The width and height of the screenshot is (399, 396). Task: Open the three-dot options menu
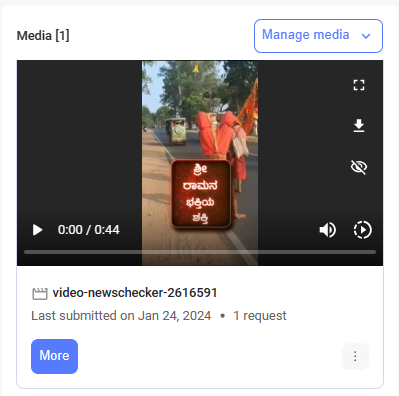coord(355,356)
